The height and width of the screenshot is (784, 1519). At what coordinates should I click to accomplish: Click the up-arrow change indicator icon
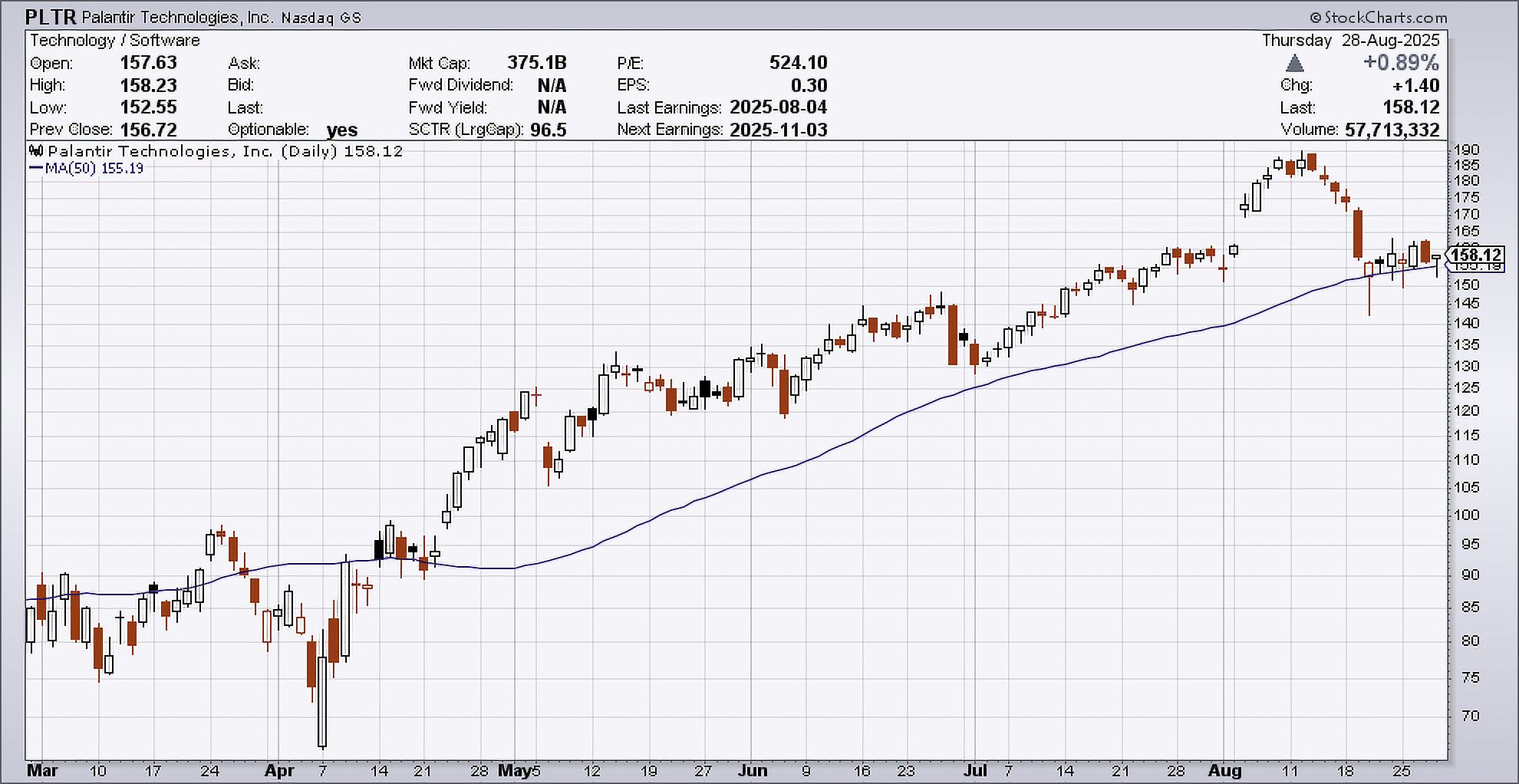coord(1294,63)
